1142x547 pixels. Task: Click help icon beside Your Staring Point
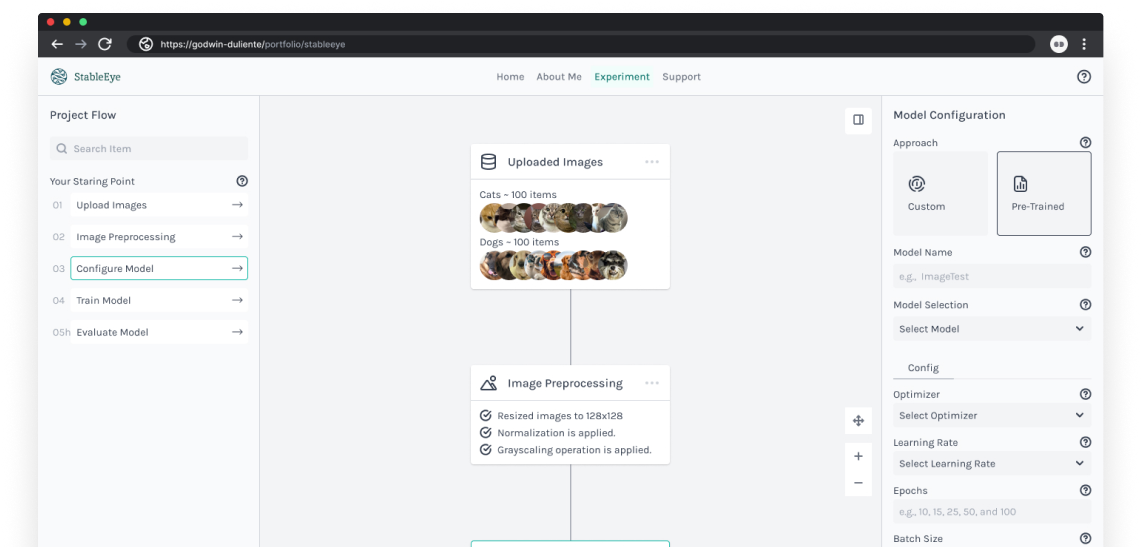[x=242, y=181]
